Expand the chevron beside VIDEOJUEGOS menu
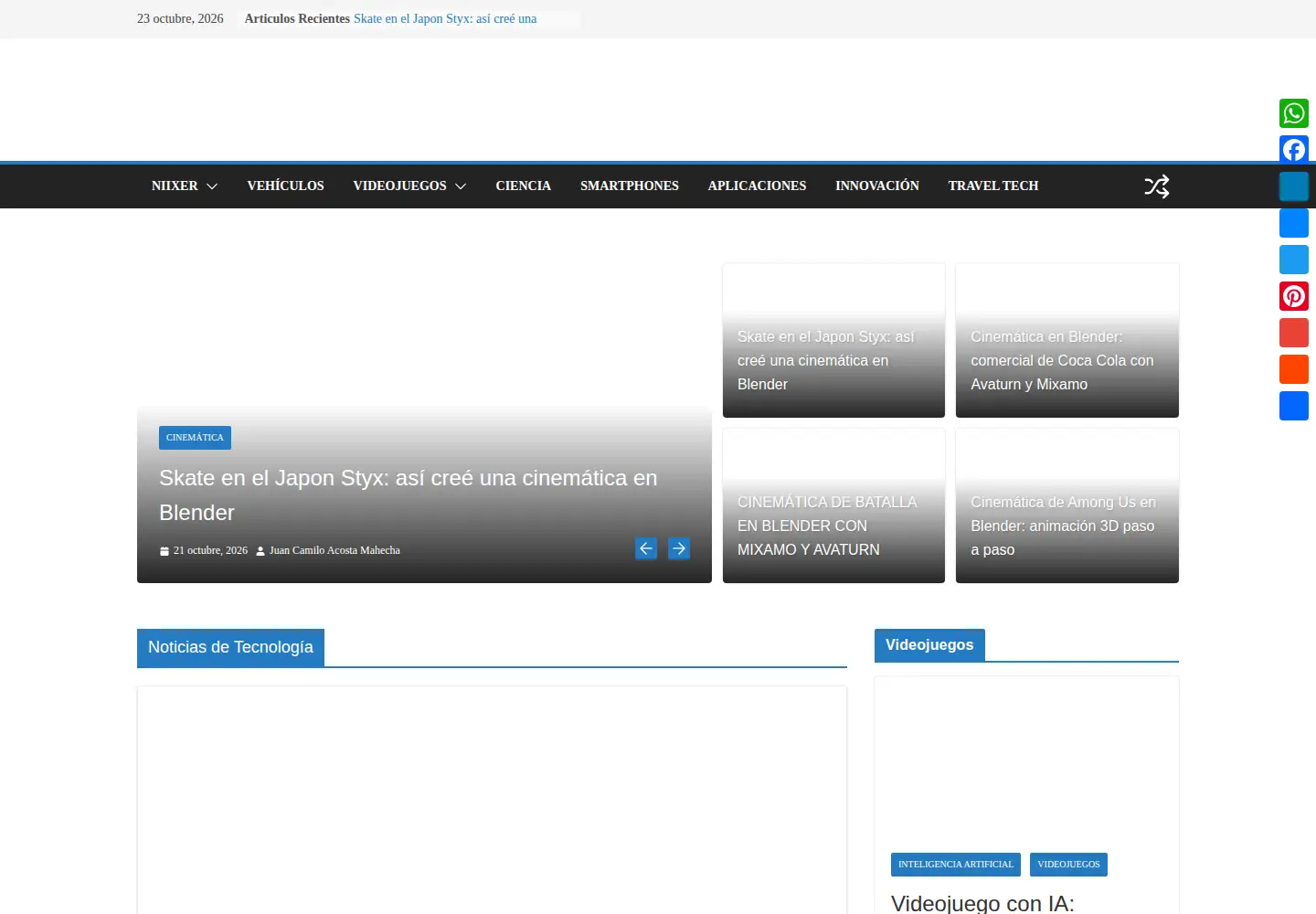1316x914 pixels. click(461, 186)
